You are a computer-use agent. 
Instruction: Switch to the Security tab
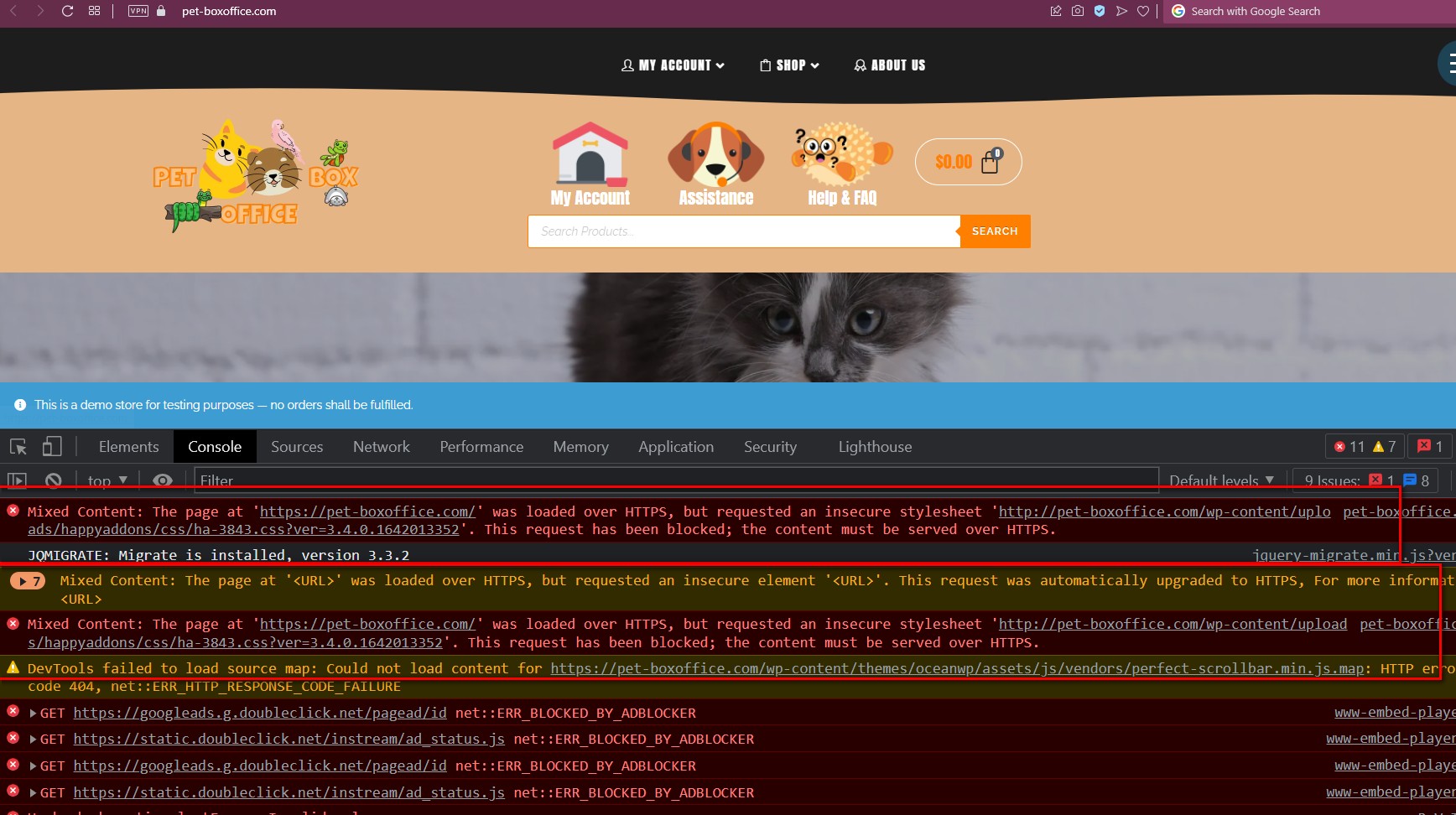click(x=770, y=447)
